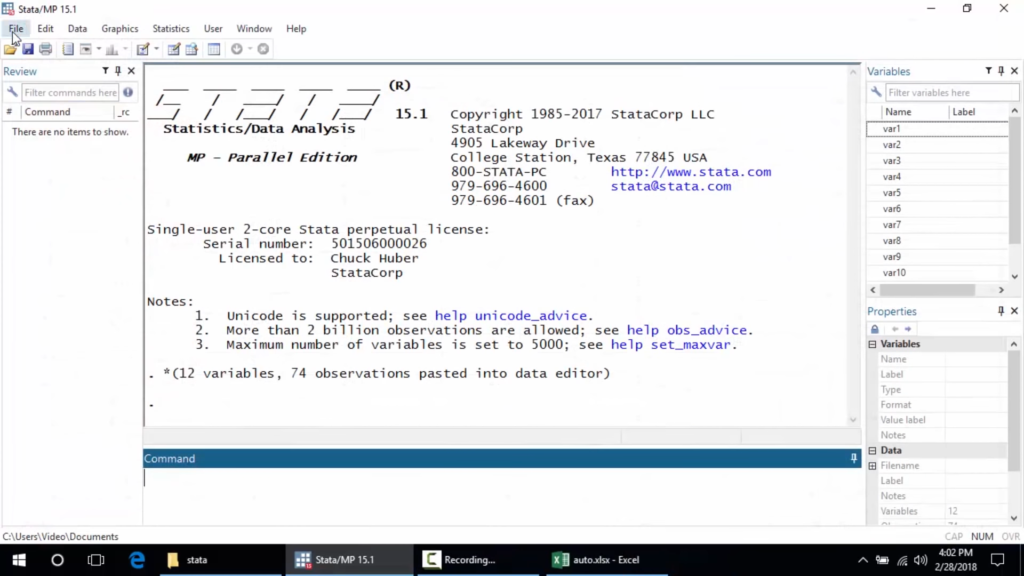Open the Help menu

296,29
